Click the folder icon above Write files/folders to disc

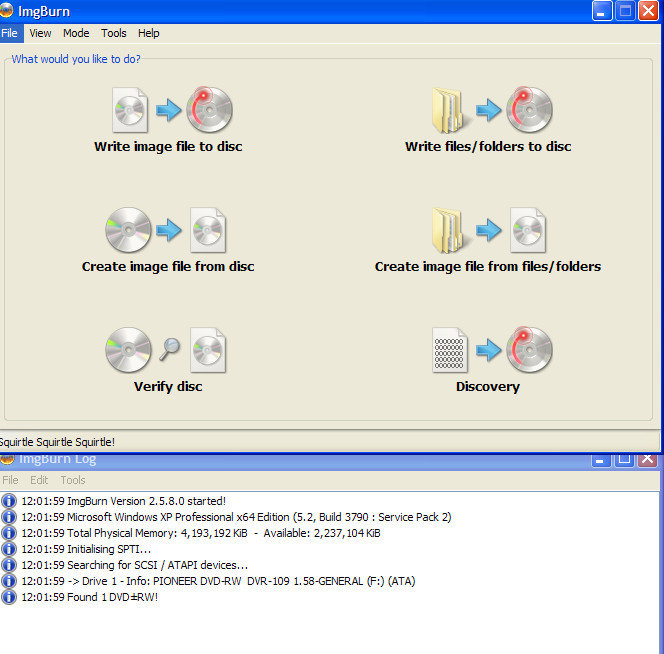click(x=448, y=110)
